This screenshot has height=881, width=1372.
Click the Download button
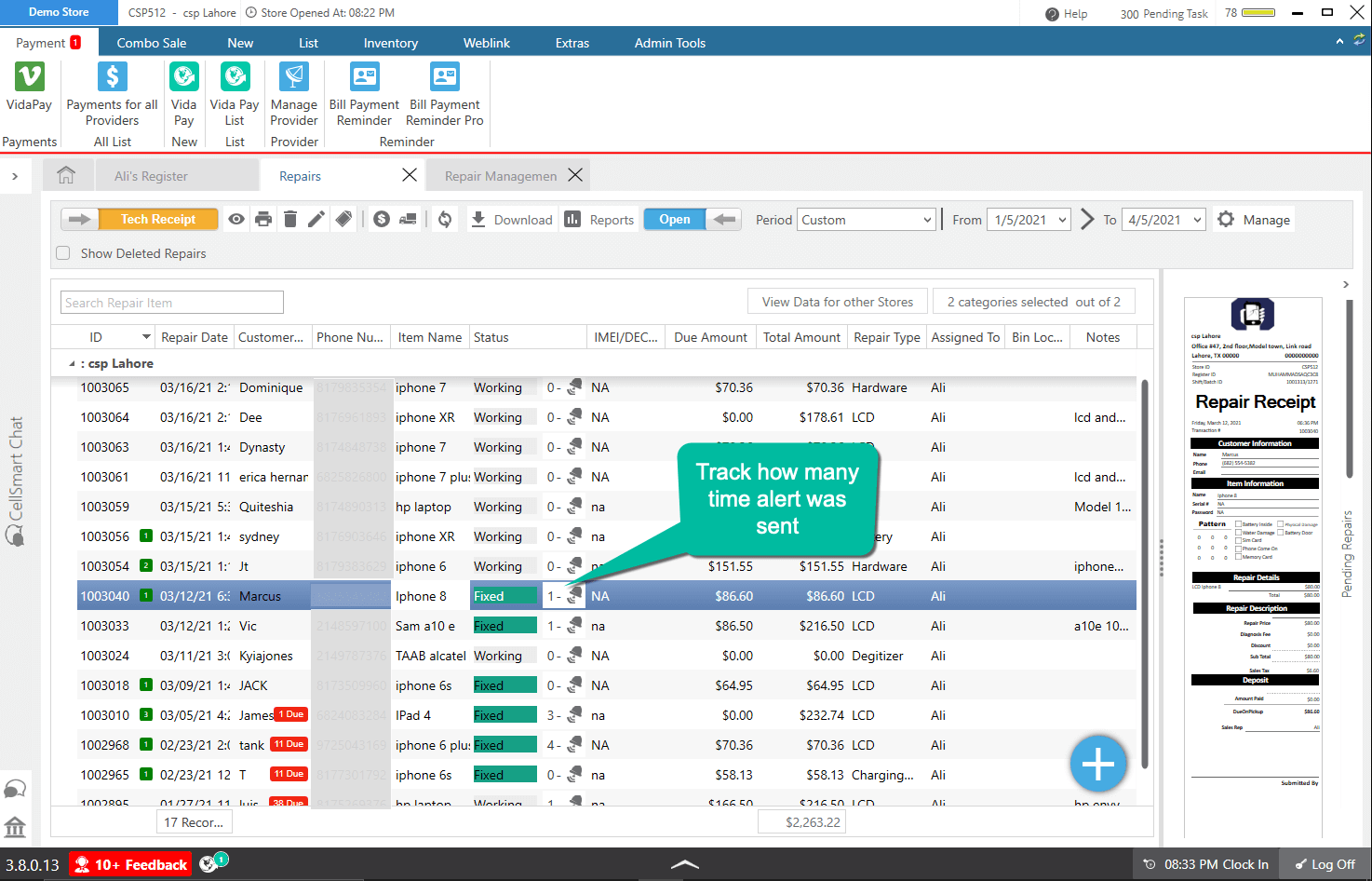[512, 220]
